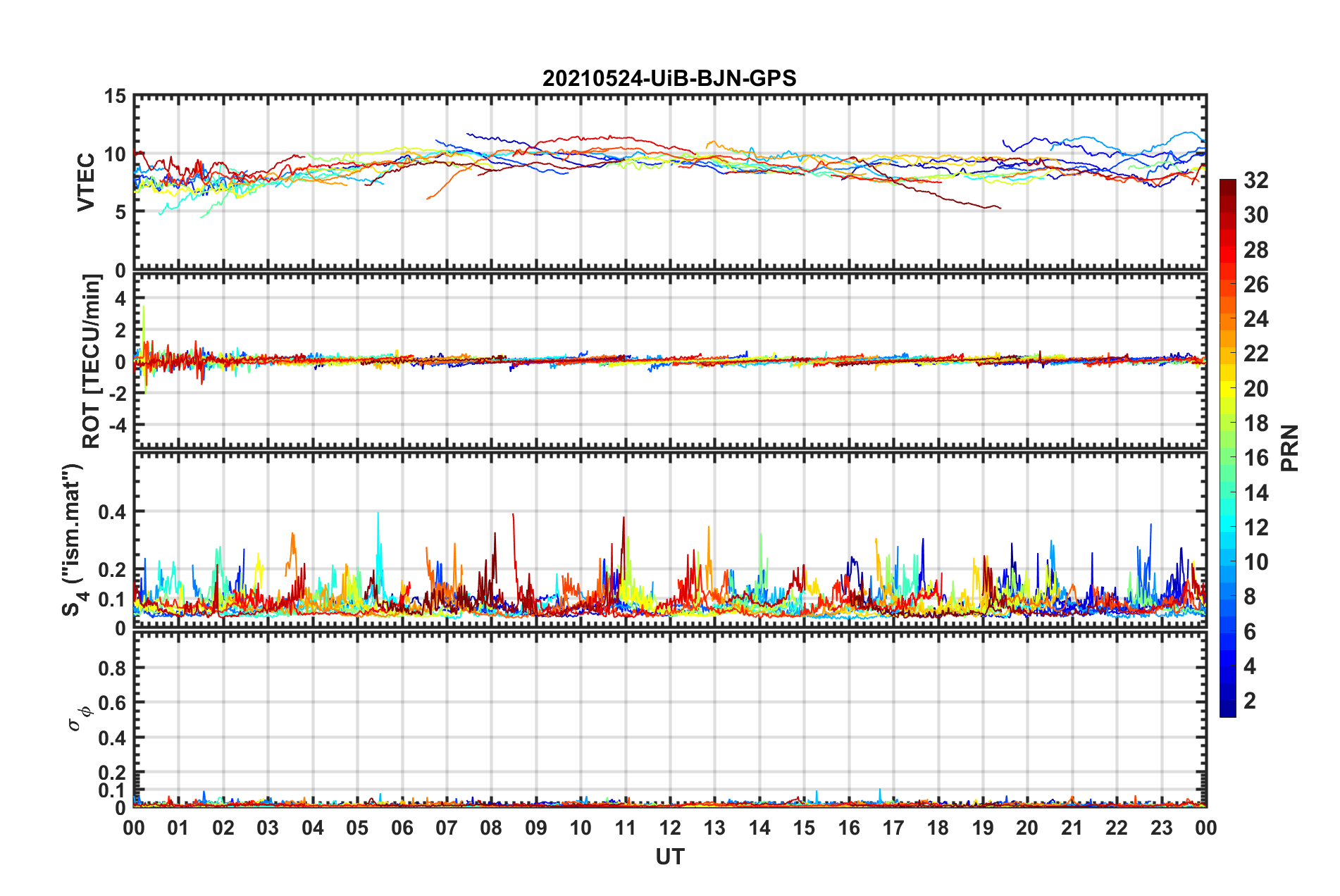Click the PRN color scale bar
Screen dimensions: 1340x896
[x=1227, y=448]
